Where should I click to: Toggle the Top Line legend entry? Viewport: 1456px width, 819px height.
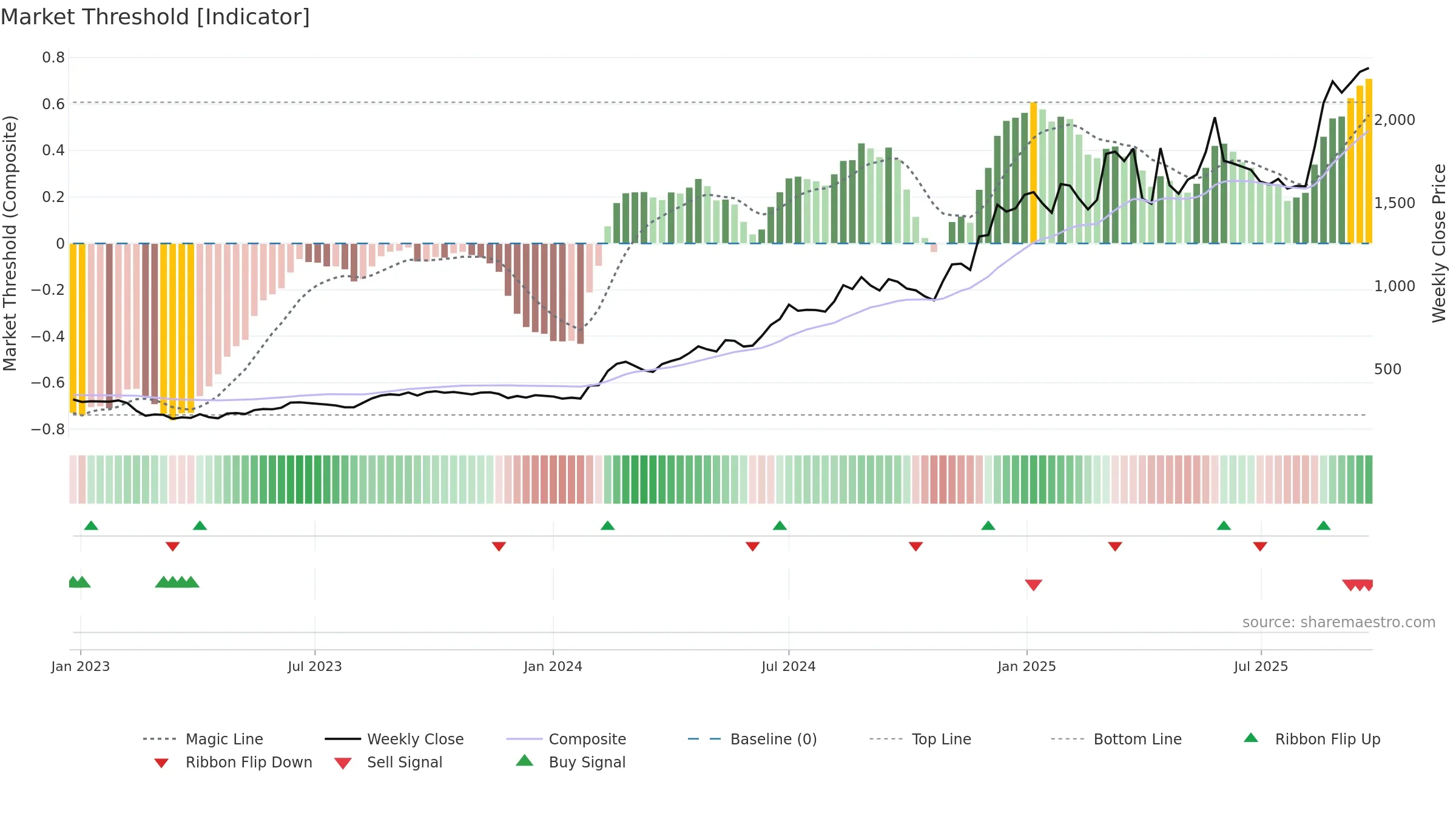point(920,739)
